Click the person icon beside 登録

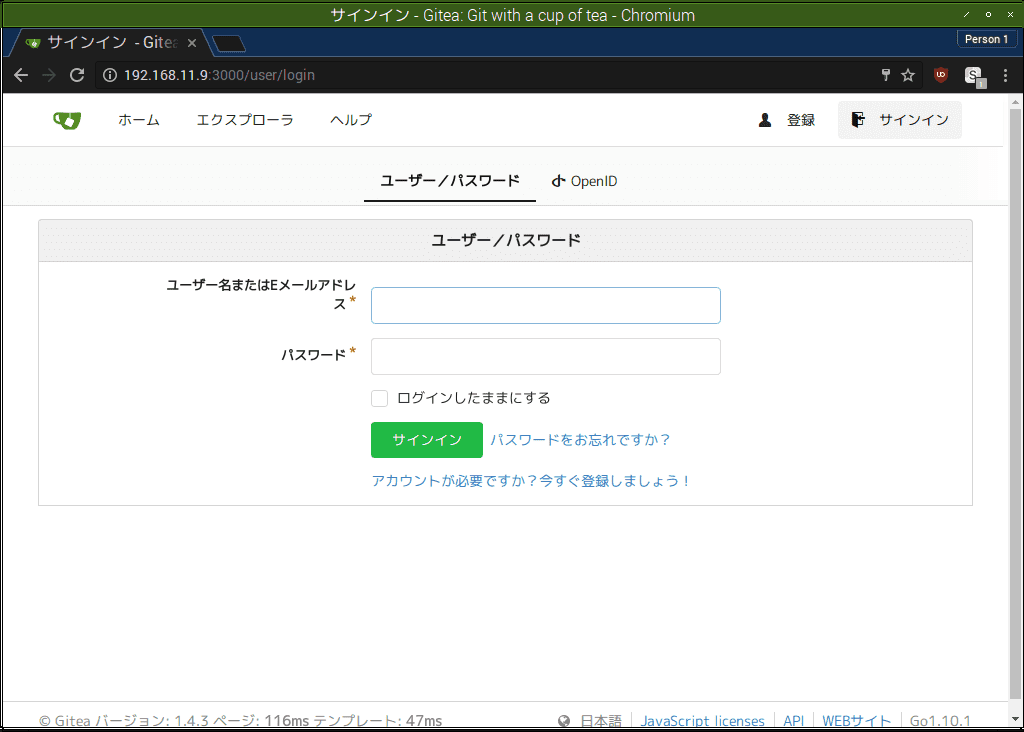[x=765, y=119]
